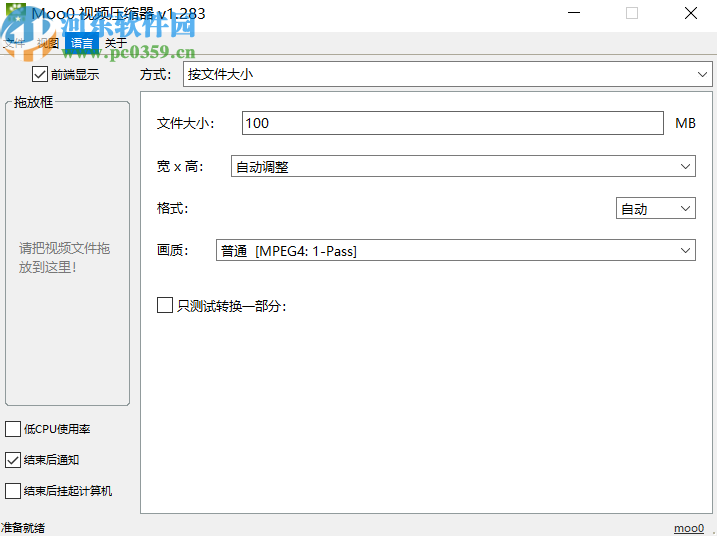Expand the 画质 dropdown 普通 MPEG4
The image size is (717, 536).
point(455,250)
